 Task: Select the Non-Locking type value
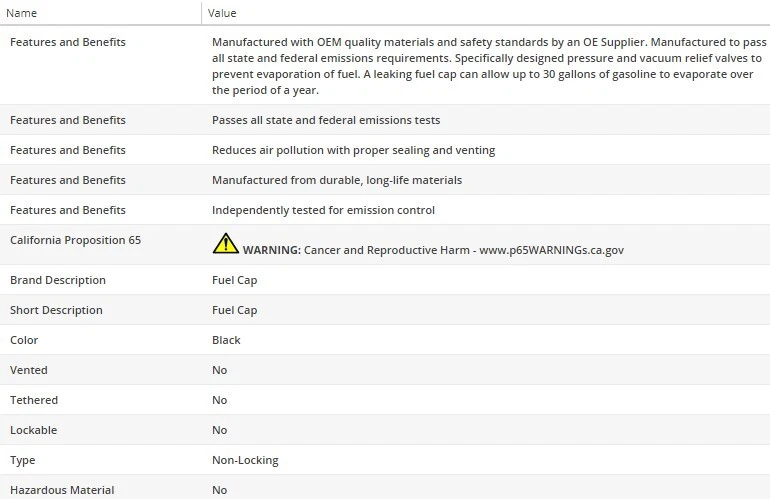pyautogui.click(x=245, y=460)
